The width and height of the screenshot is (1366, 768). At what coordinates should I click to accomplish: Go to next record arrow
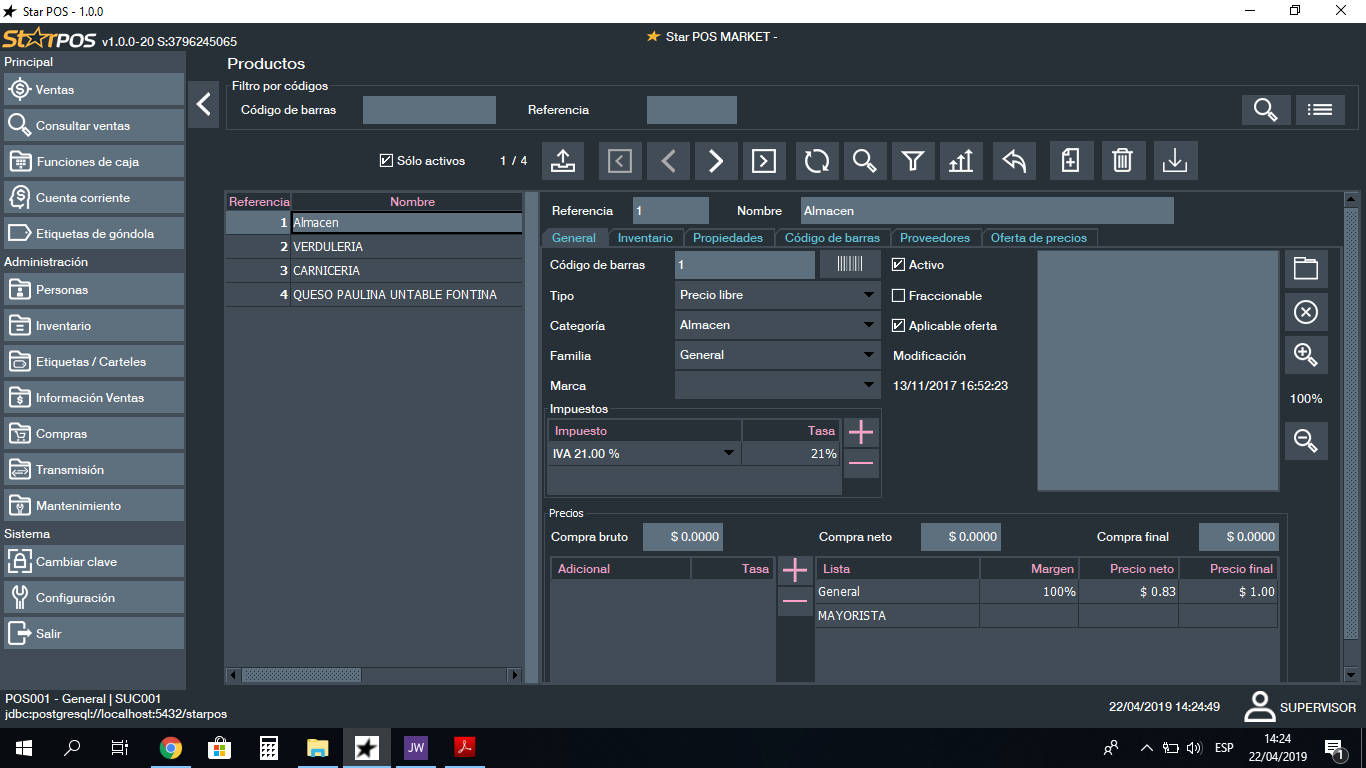click(716, 161)
